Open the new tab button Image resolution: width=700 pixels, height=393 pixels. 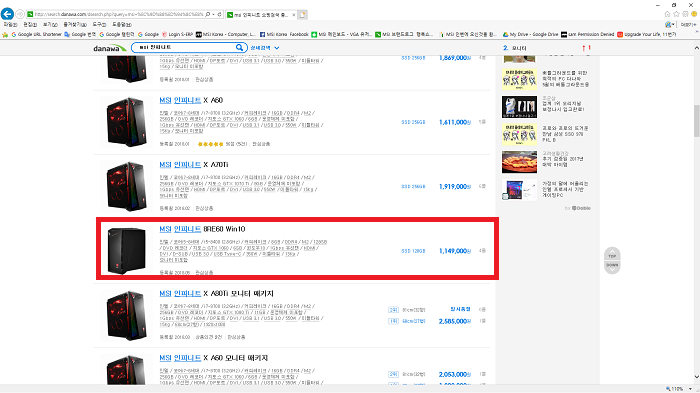303,15
